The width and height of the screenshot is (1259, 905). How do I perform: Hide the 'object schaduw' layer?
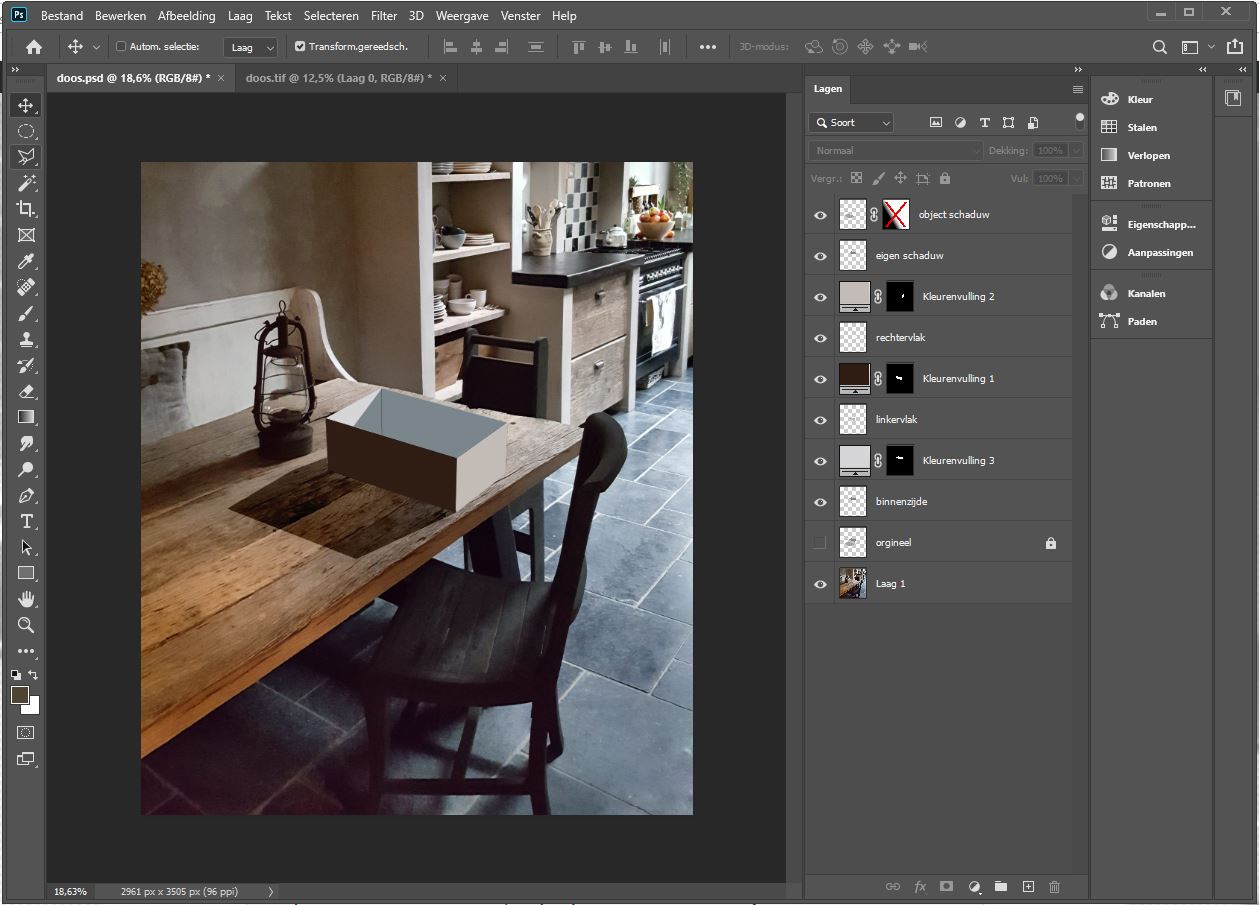click(820, 215)
